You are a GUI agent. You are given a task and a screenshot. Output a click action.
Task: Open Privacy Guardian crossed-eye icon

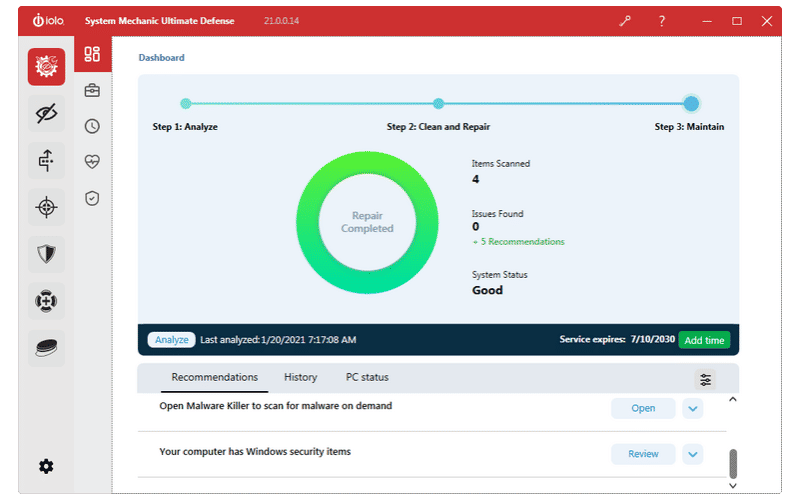point(46,113)
